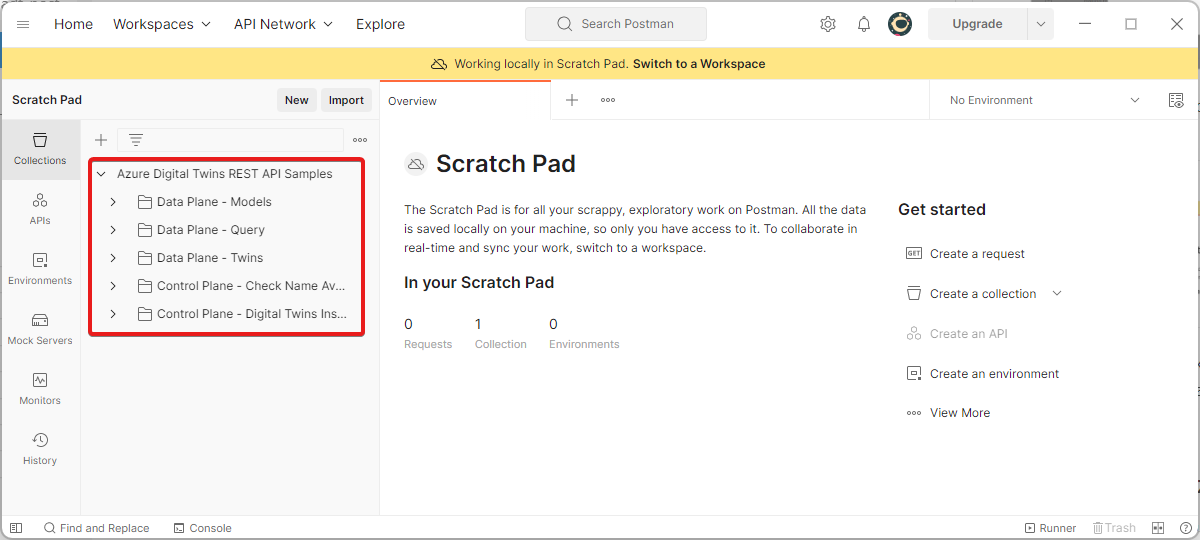
Task: Open Trash in status bar
Action: (1114, 528)
